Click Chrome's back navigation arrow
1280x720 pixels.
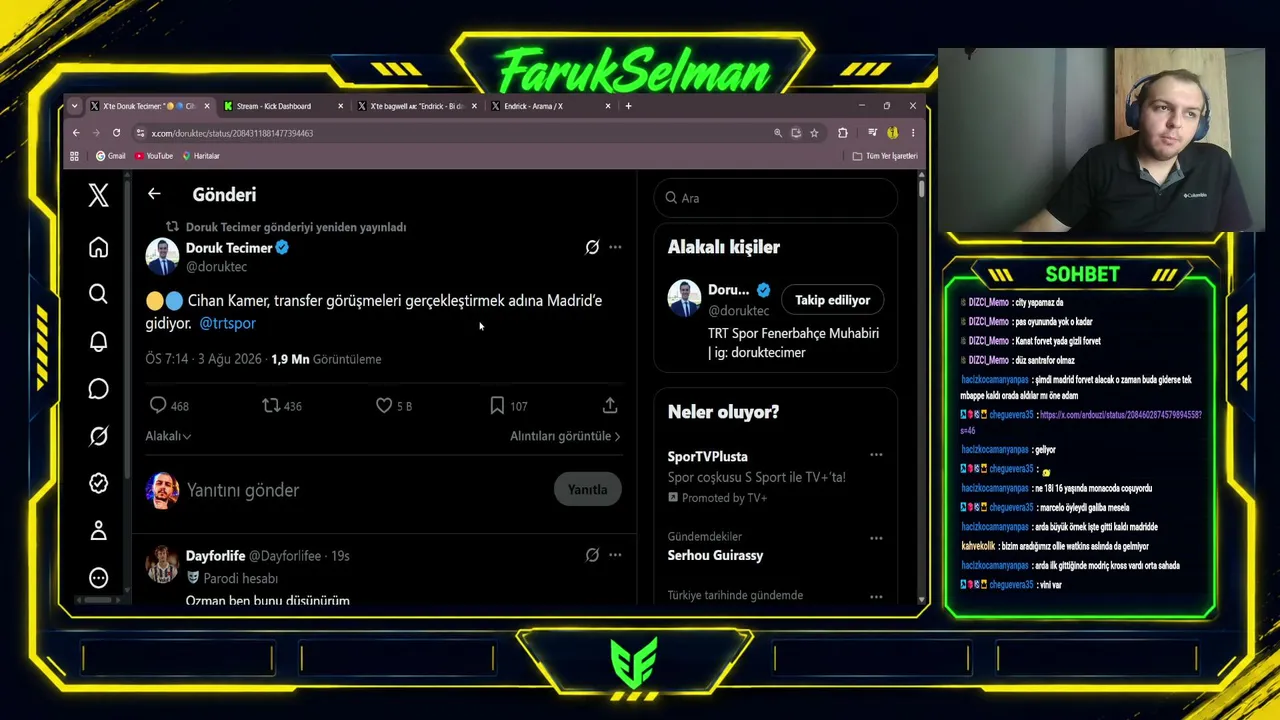click(x=76, y=133)
